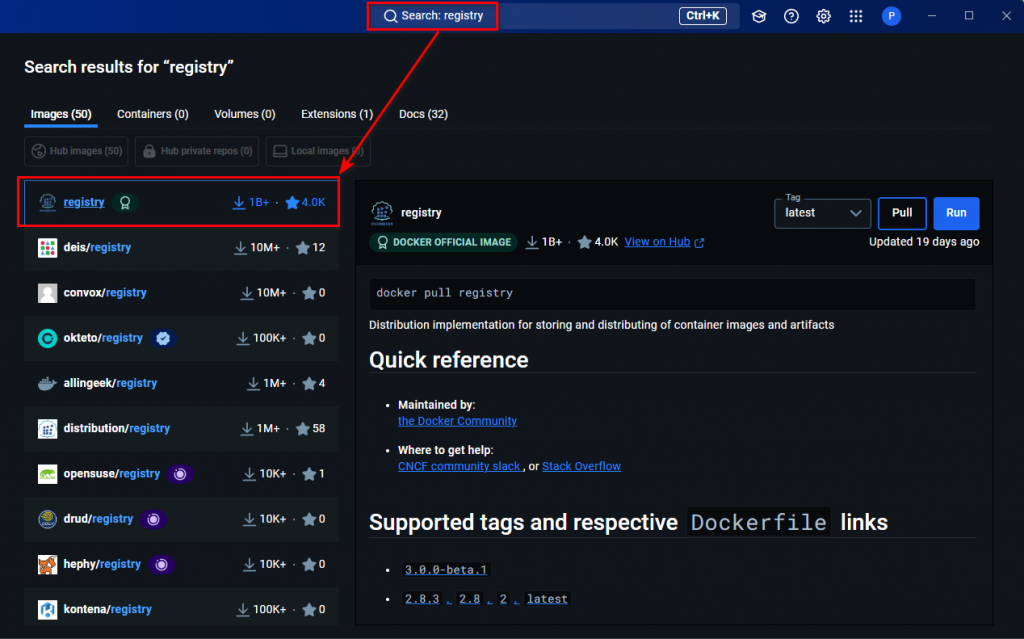Click the star icon in distribution/registry row
1024x639 pixels.
(302, 429)
